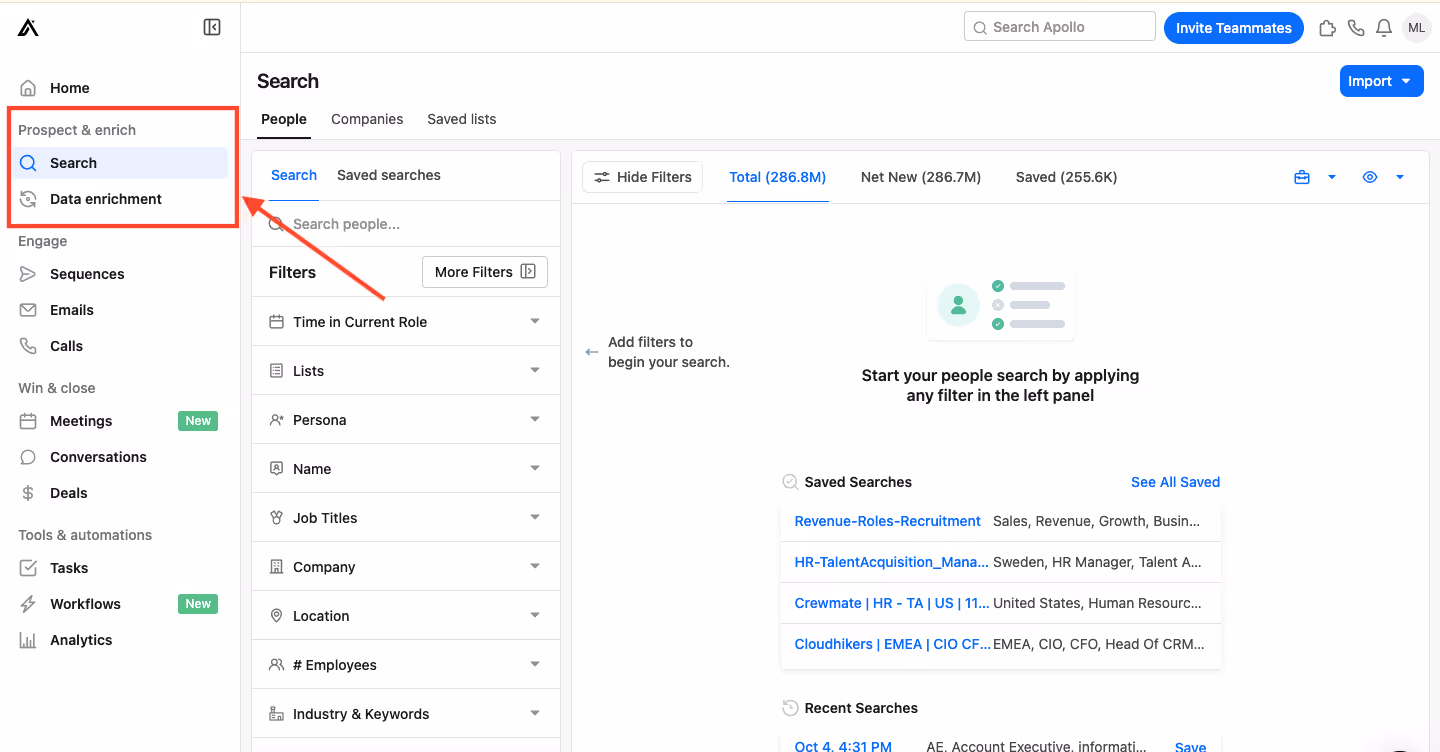The height and width of the screenshot is (752, 1440).
Task: Click the Search item in sidebar
Action: (x=120, y=163)
